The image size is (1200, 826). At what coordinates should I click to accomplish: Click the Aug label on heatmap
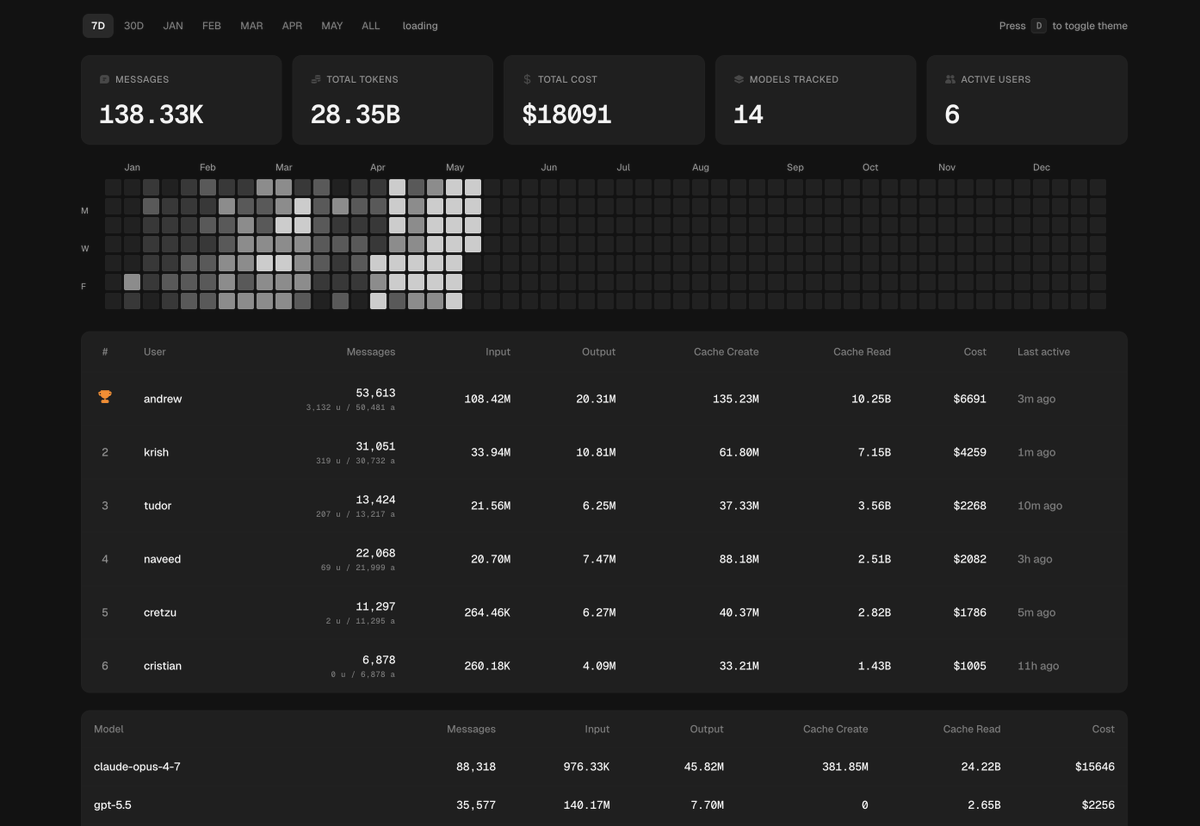pos(700,168)
